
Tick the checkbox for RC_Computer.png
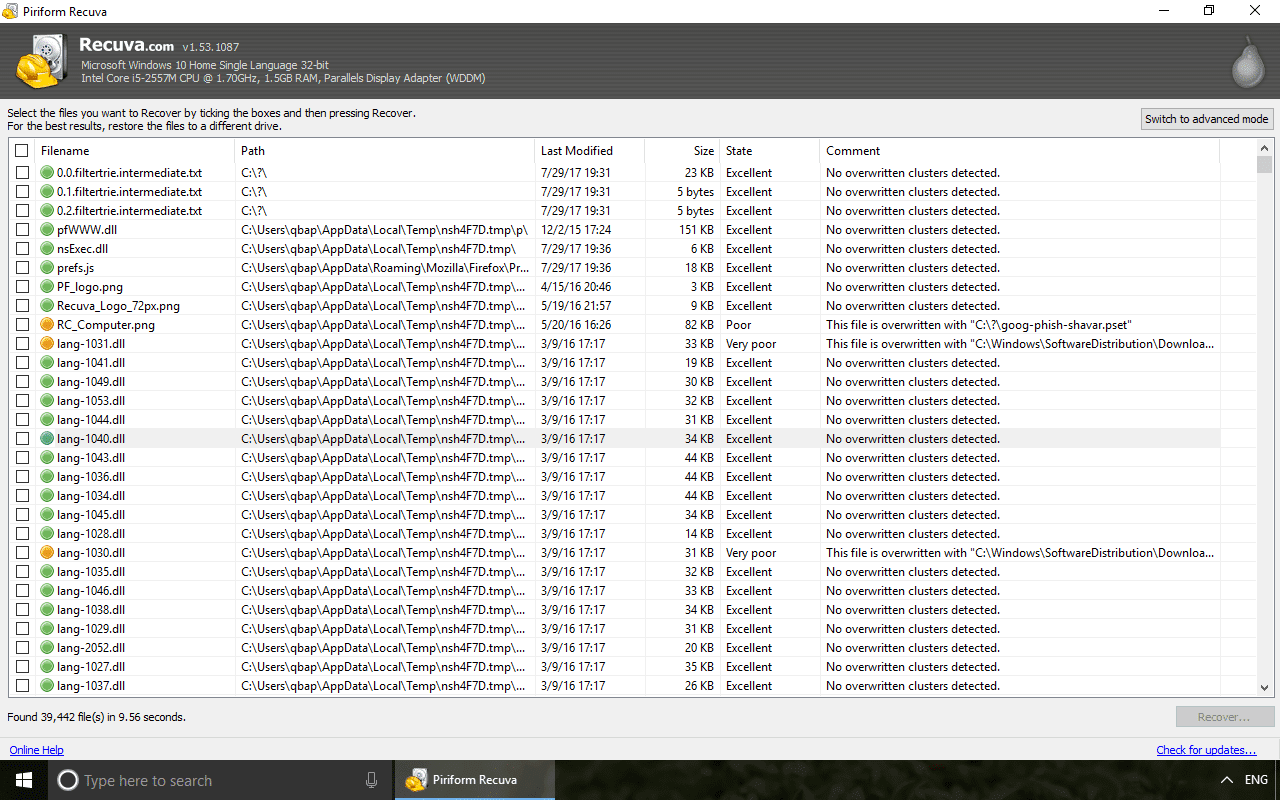point(22,325)
